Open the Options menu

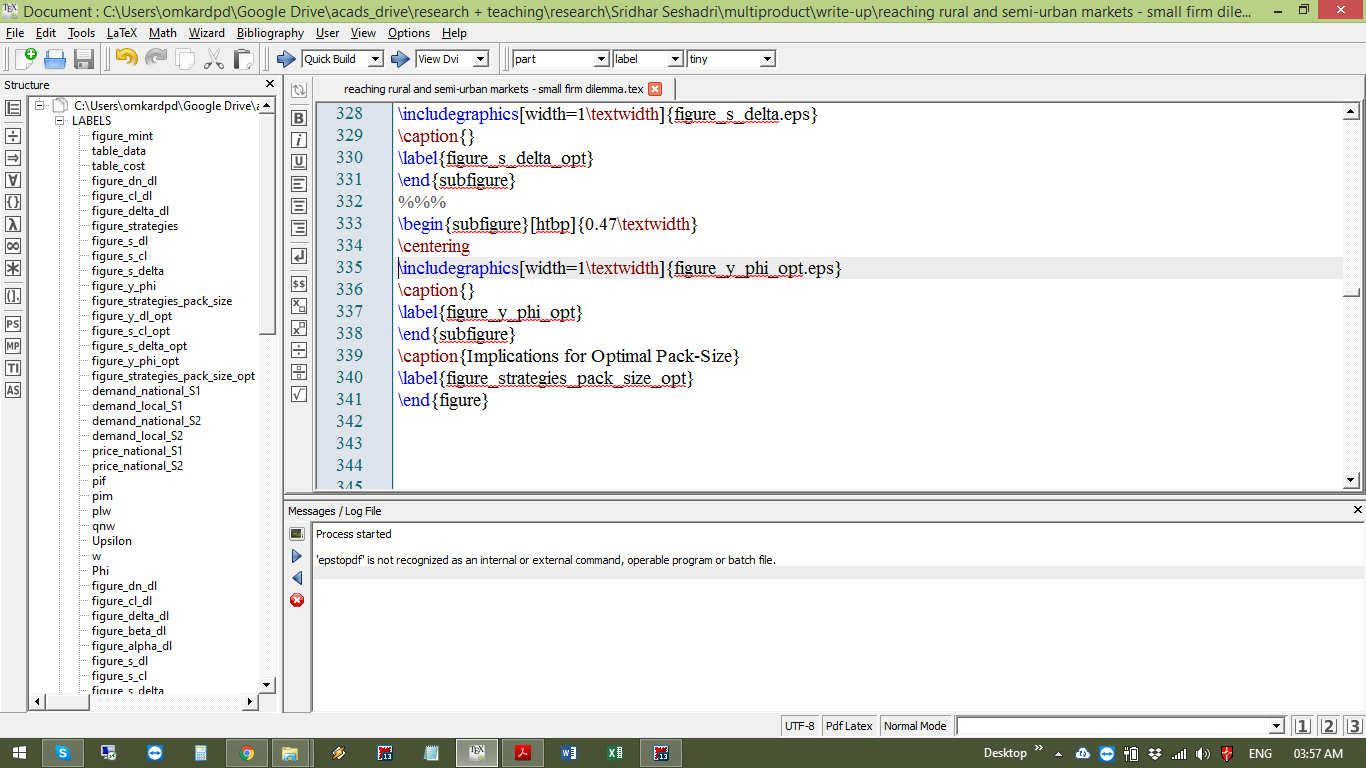409,33
